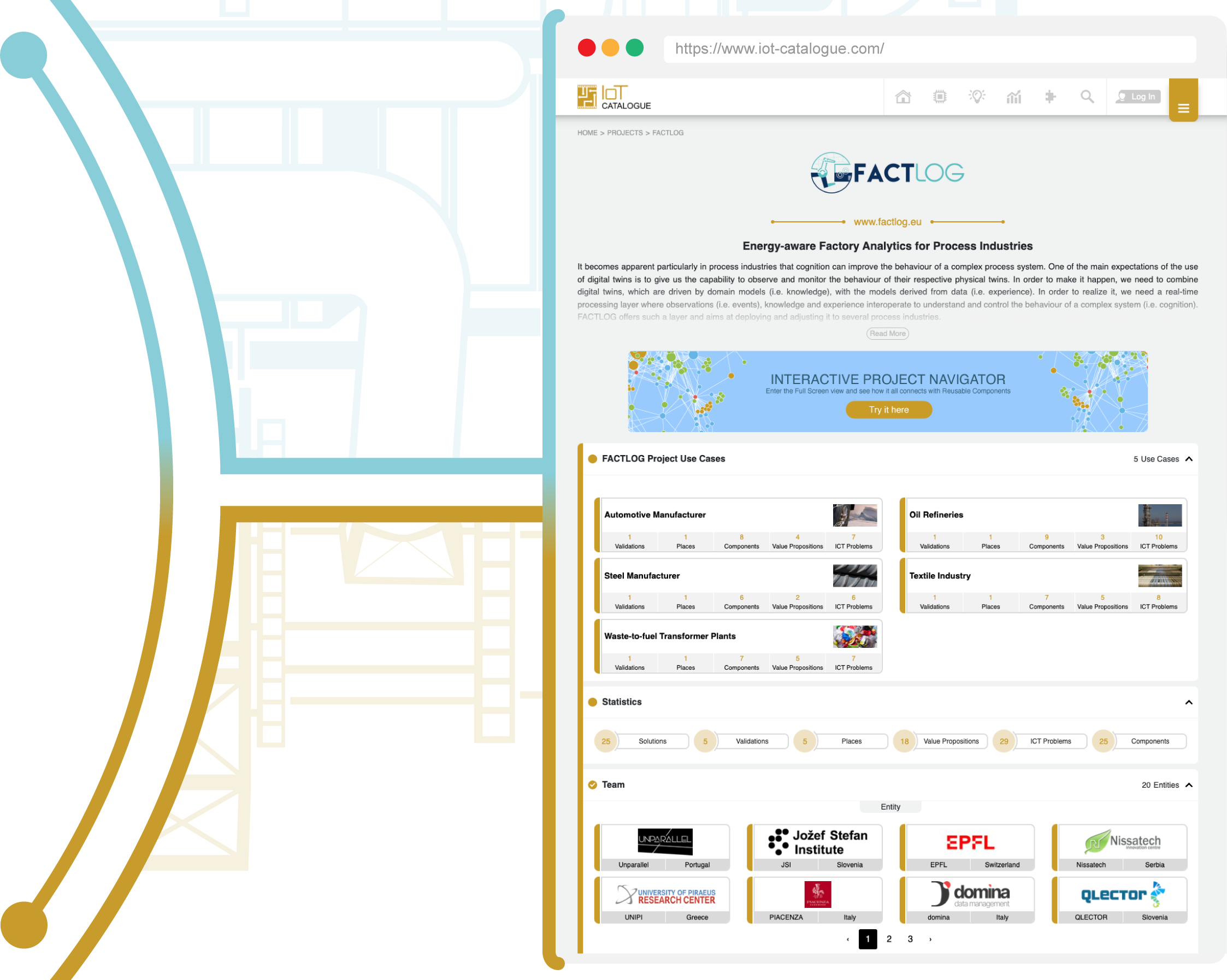Screen dimensions: 1227x980
Task: Open the lightbulb solutions icon
Action: [977, 97]
